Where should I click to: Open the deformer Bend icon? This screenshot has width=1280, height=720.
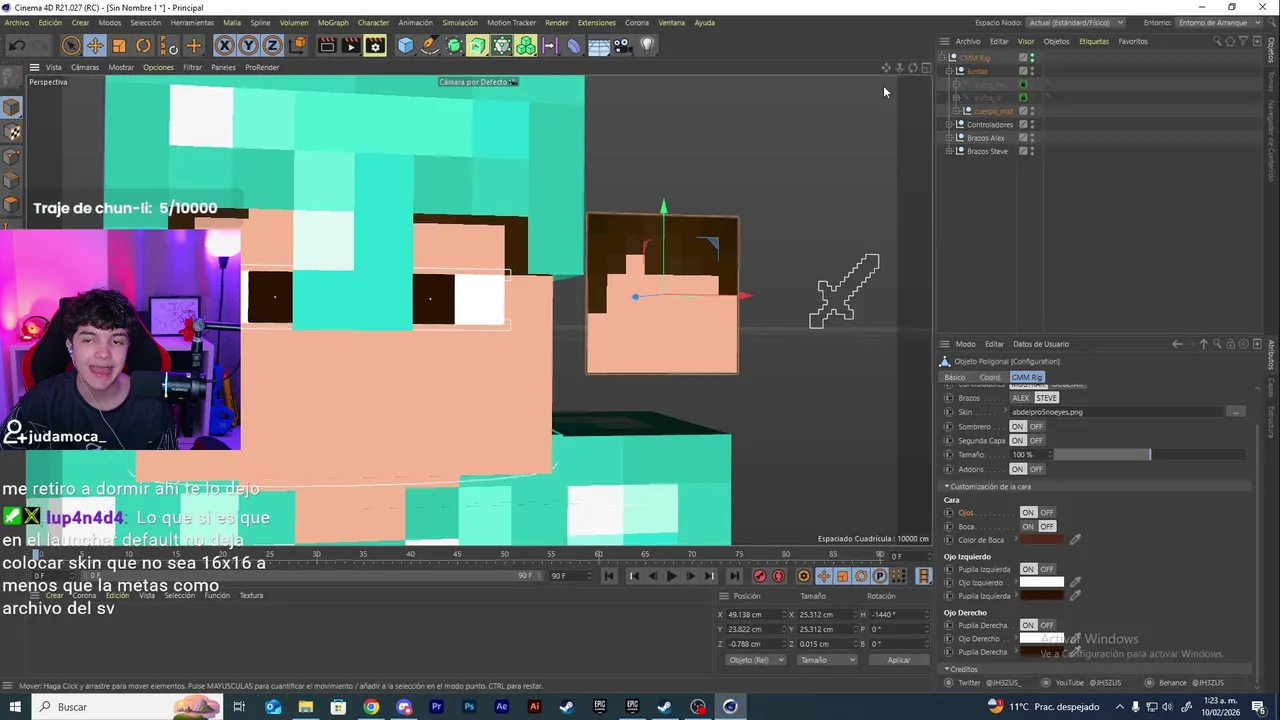click(574, 45)
